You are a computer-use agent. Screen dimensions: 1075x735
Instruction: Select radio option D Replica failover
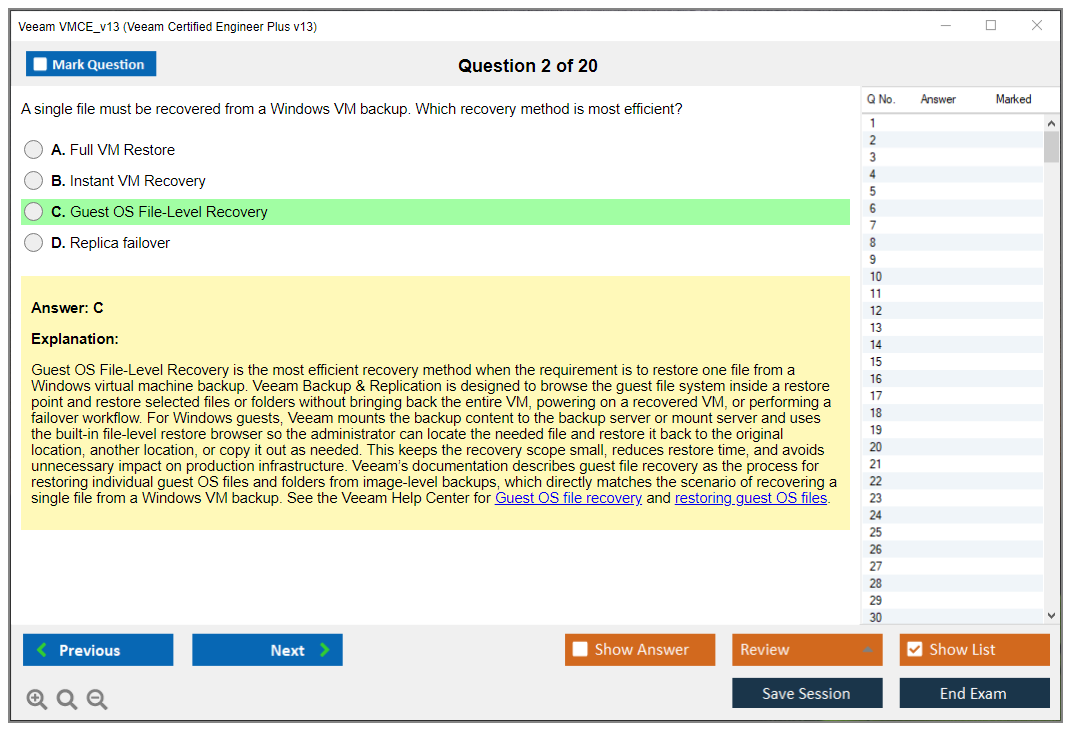click(33, 243)
